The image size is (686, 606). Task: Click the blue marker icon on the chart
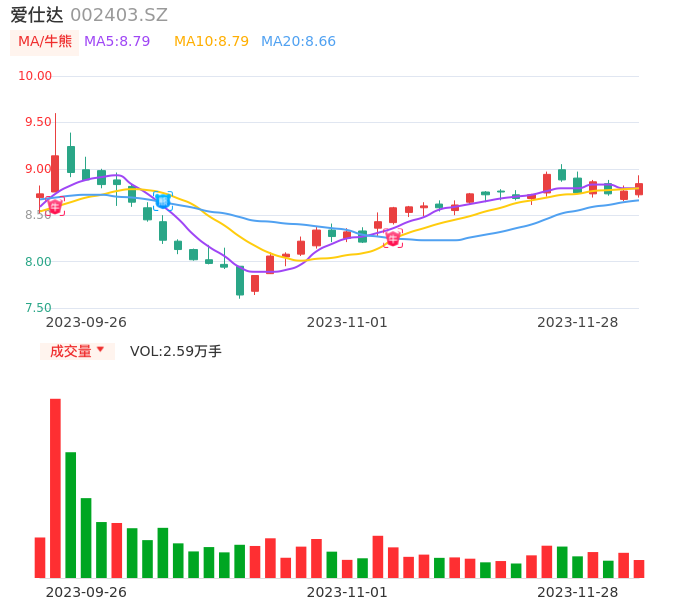pos(163,201)
